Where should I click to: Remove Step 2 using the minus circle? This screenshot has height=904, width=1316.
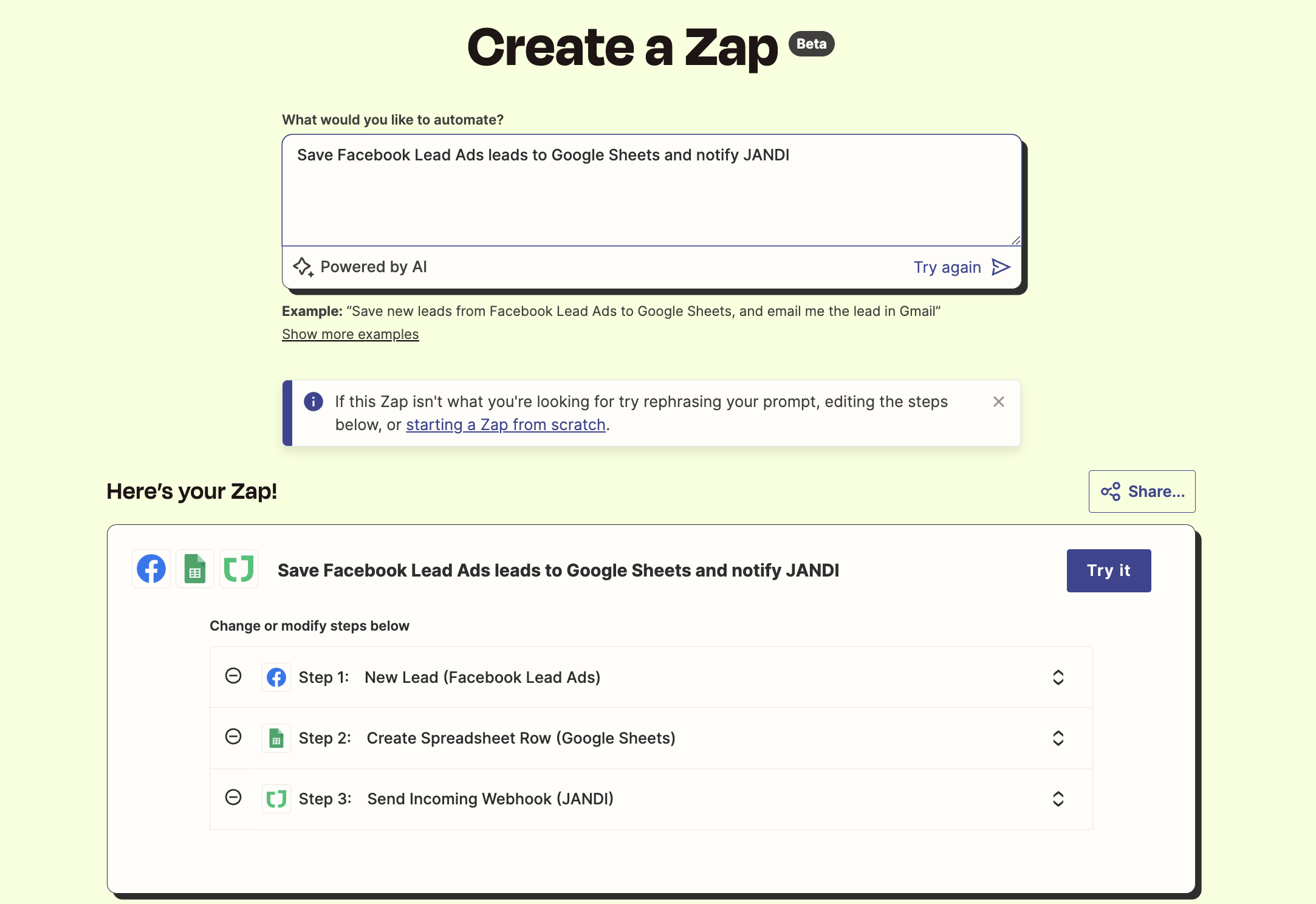(x=233, y=736)
